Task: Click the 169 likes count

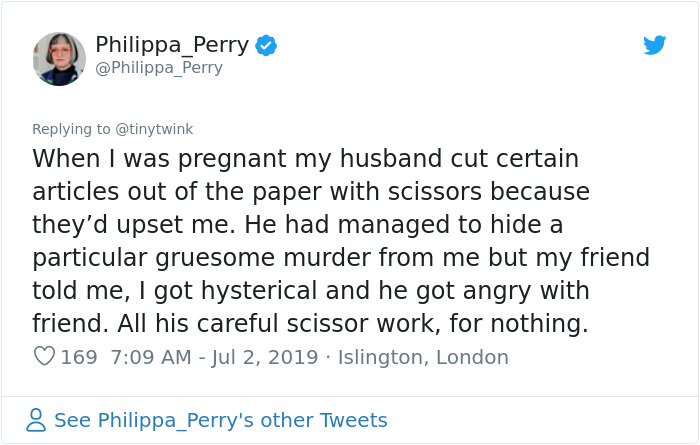Action: (x=79, y=357)
